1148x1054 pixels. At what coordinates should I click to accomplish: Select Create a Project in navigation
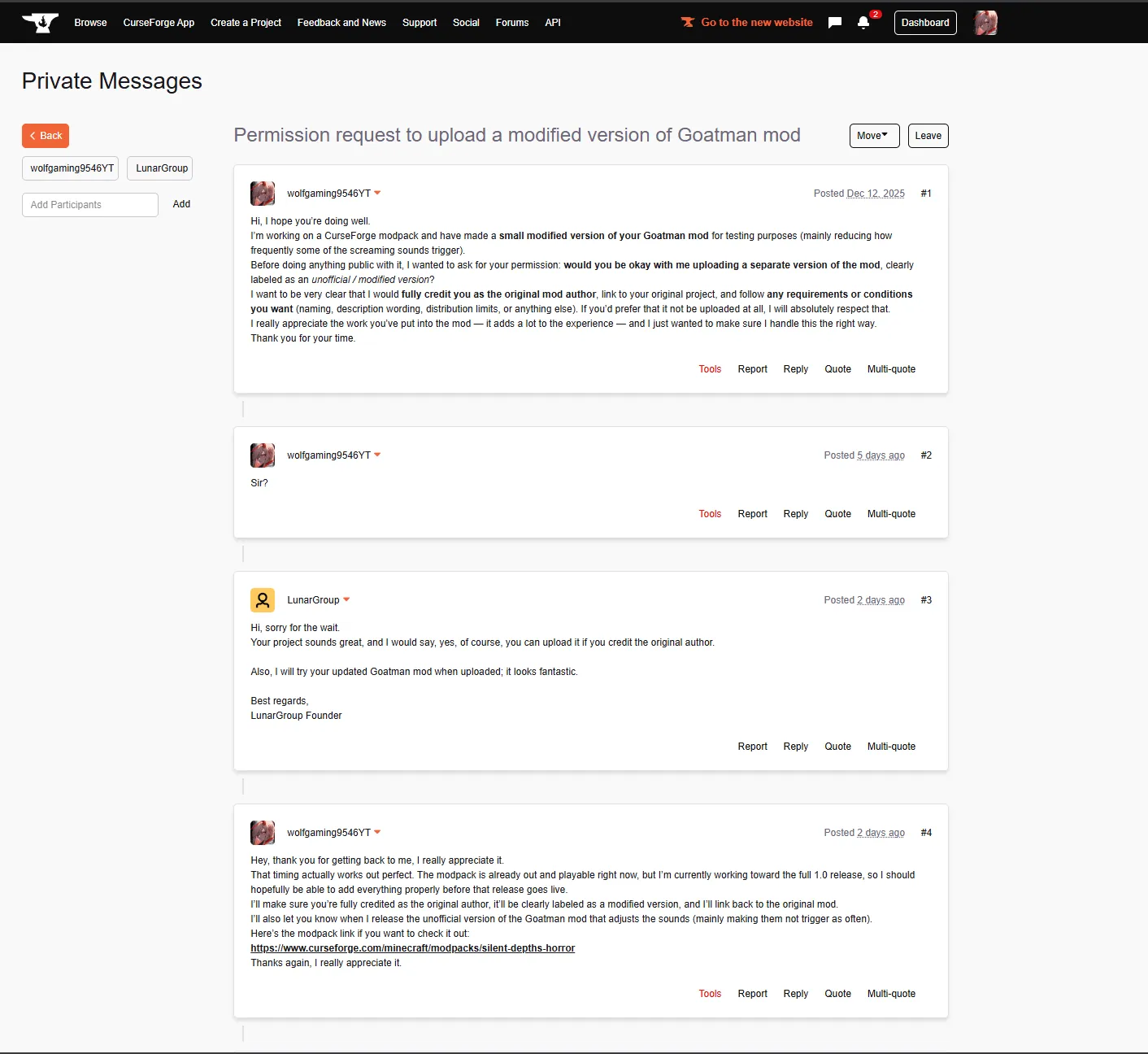pyautogui.click(x=246, y=23)
